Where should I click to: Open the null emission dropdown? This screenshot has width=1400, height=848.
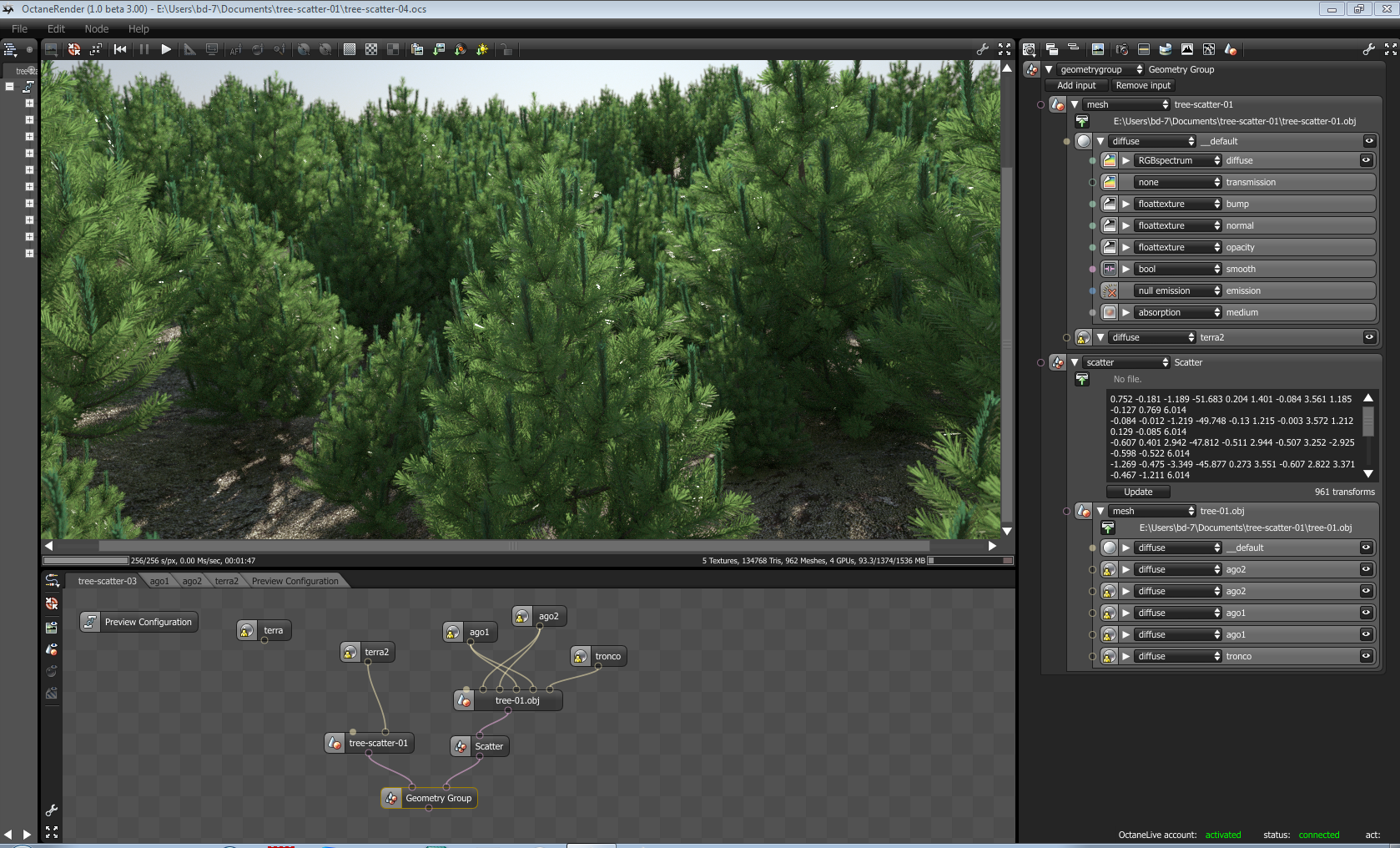point(1178,290)
